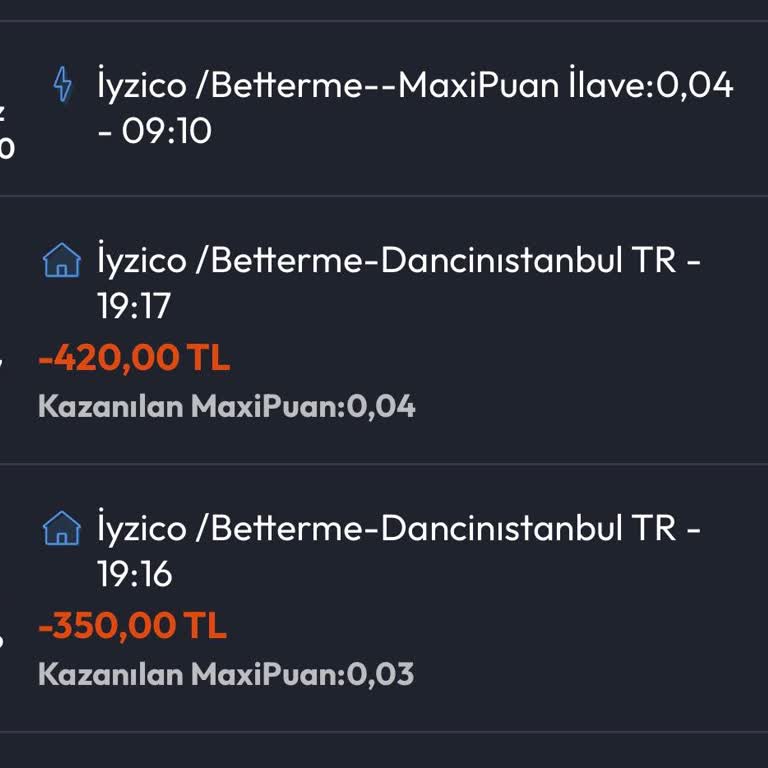Click the lightning bolt icon beside MaxiPuan İlave
This screenshot has width=768, height=768.
pyautogui.click(x=62, y=85)
